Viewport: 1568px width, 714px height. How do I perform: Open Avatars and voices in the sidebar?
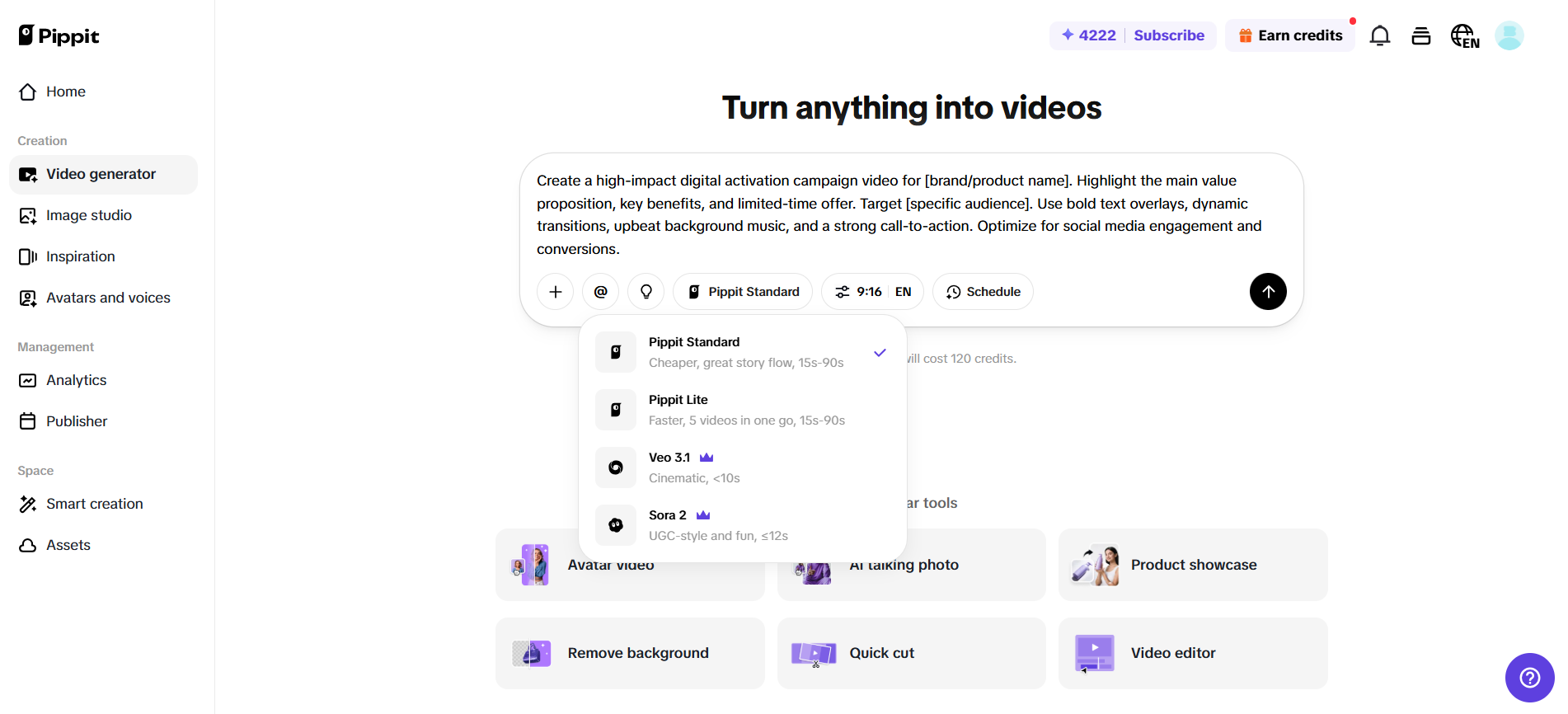[x=103, y=298]
